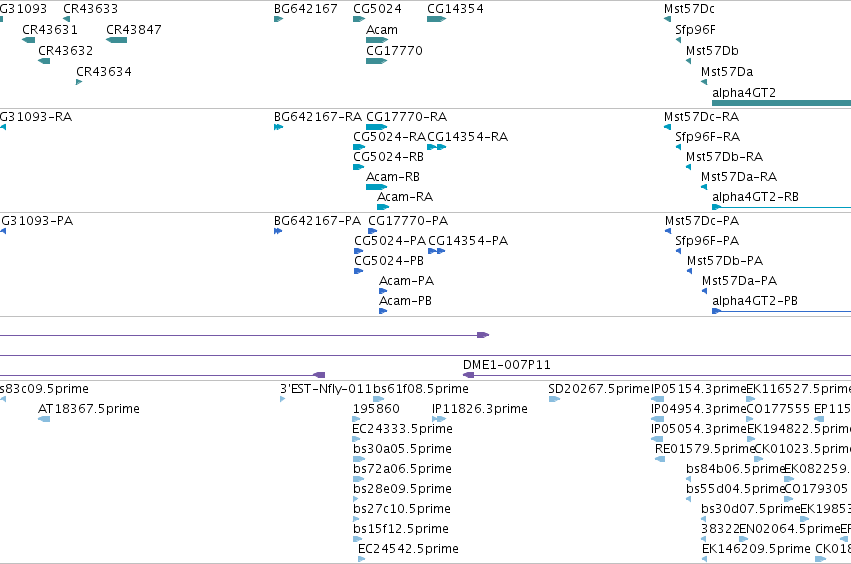This screenshot has height=564, width=851.
Task: Select the Mst57Dc gene label
Action: (689, 9)
